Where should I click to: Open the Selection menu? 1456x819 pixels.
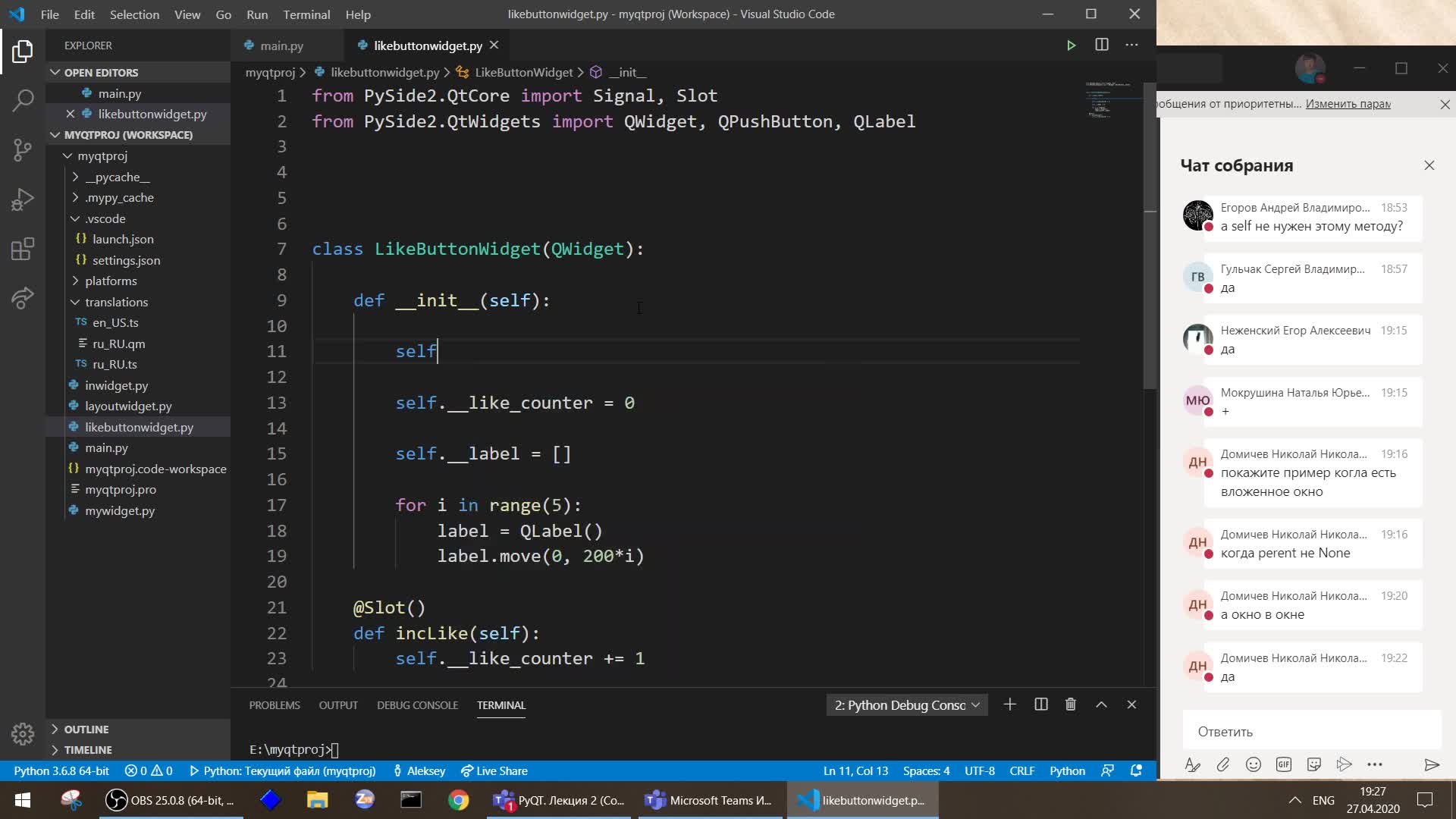pyautogui.click(x=134, y=14)
